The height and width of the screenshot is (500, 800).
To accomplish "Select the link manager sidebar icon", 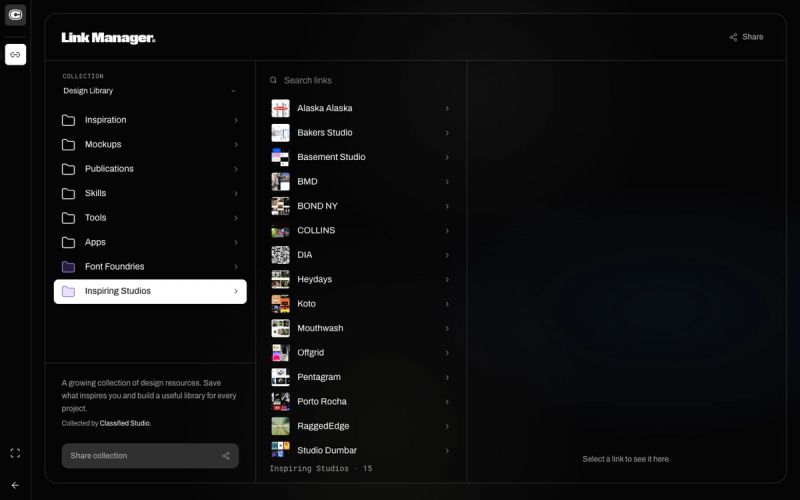I will (15, 55).
